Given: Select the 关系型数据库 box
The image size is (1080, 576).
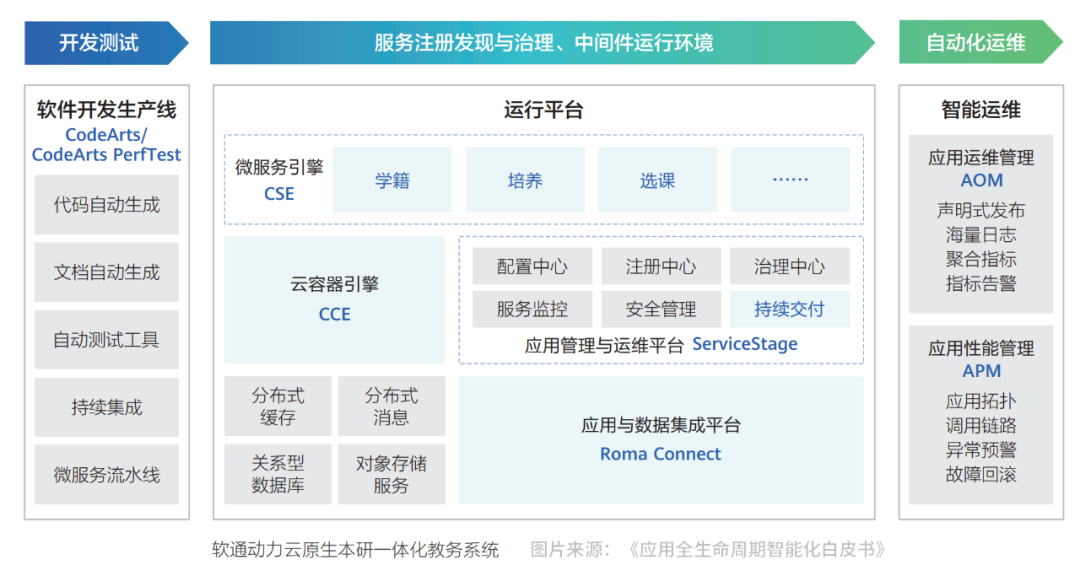Looking at the screenshot, I should (x=278, y=474).
